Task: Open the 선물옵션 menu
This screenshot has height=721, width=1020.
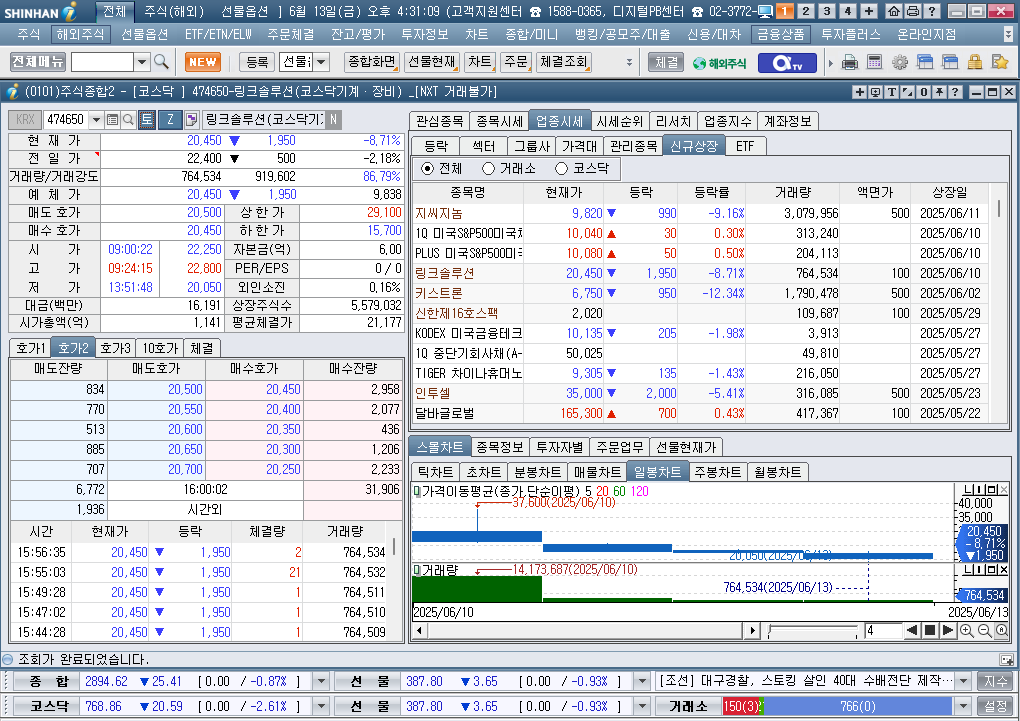Action: 144,34
